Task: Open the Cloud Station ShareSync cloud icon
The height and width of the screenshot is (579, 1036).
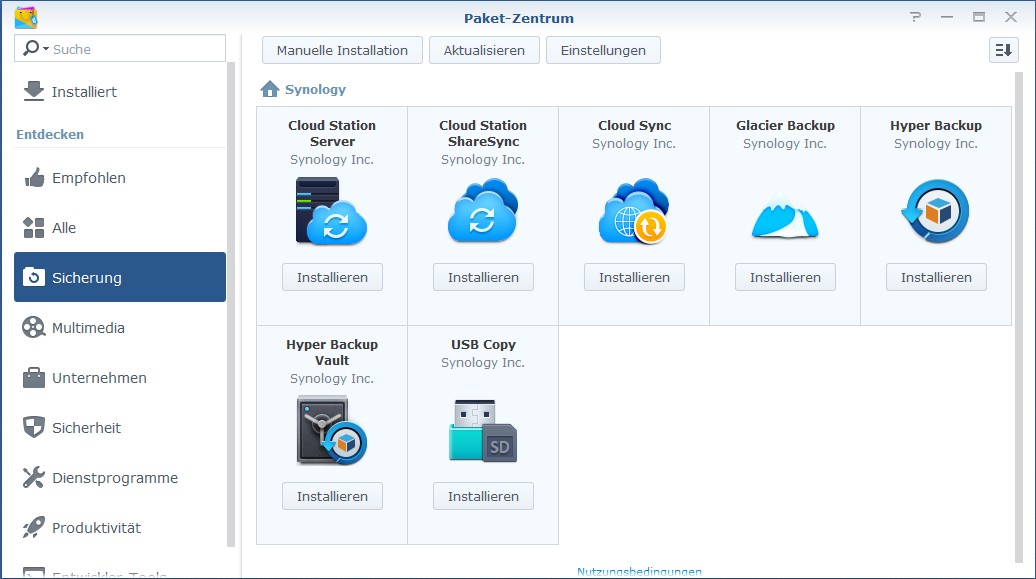Action: pos(483,211)
